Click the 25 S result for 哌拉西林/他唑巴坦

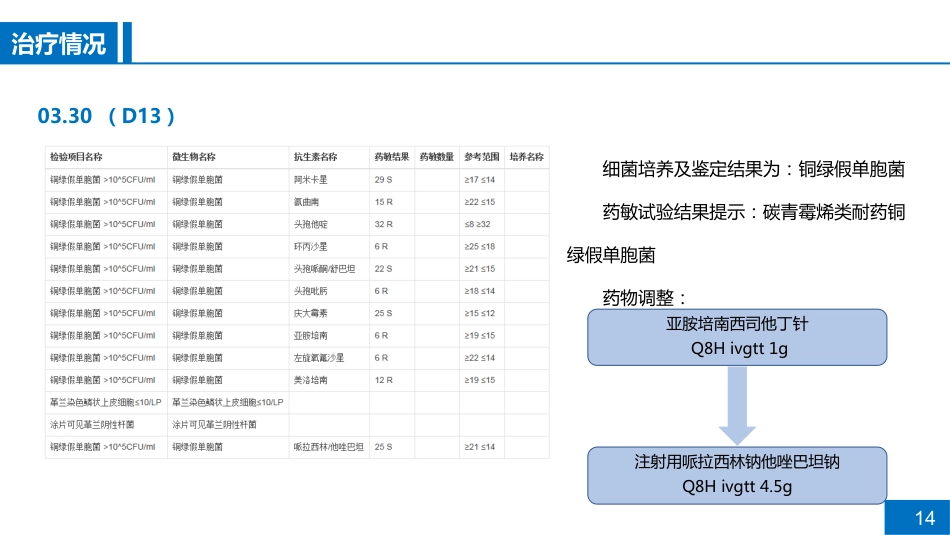point(384,447)
